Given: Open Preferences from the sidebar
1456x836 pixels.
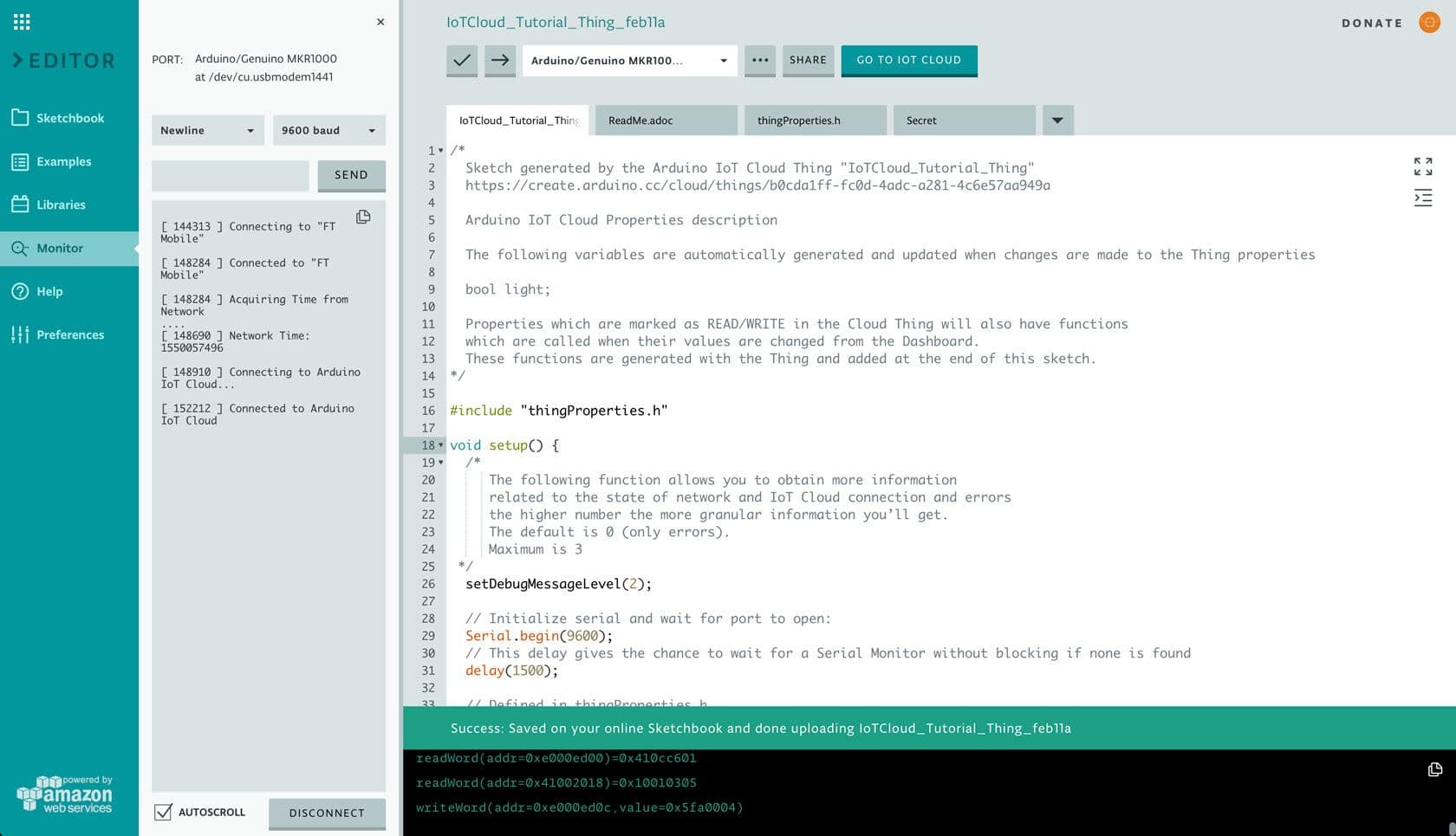Looking at the screenshot, I should (69, 334).
